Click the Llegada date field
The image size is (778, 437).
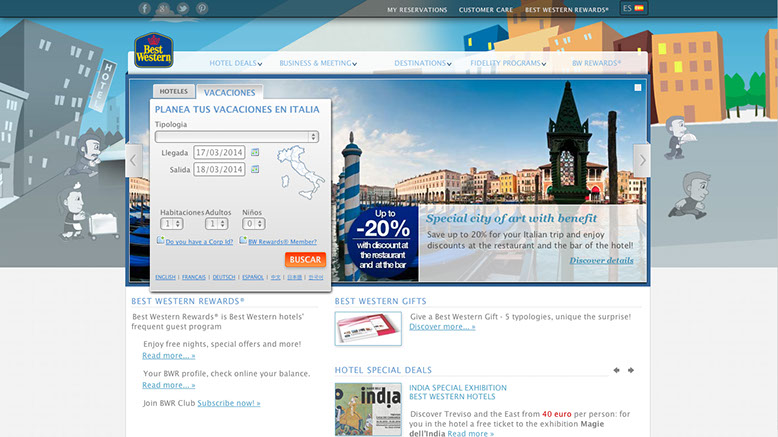[x=219, y=152]
